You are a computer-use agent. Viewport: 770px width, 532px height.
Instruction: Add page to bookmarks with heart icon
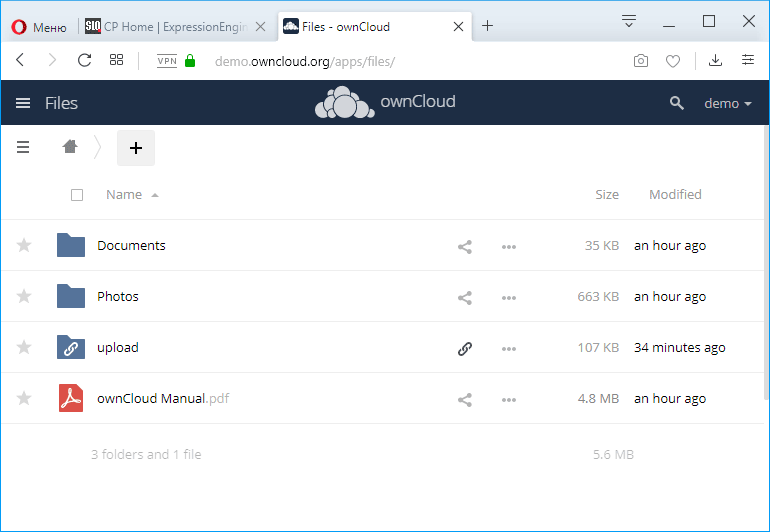point(673,61)
